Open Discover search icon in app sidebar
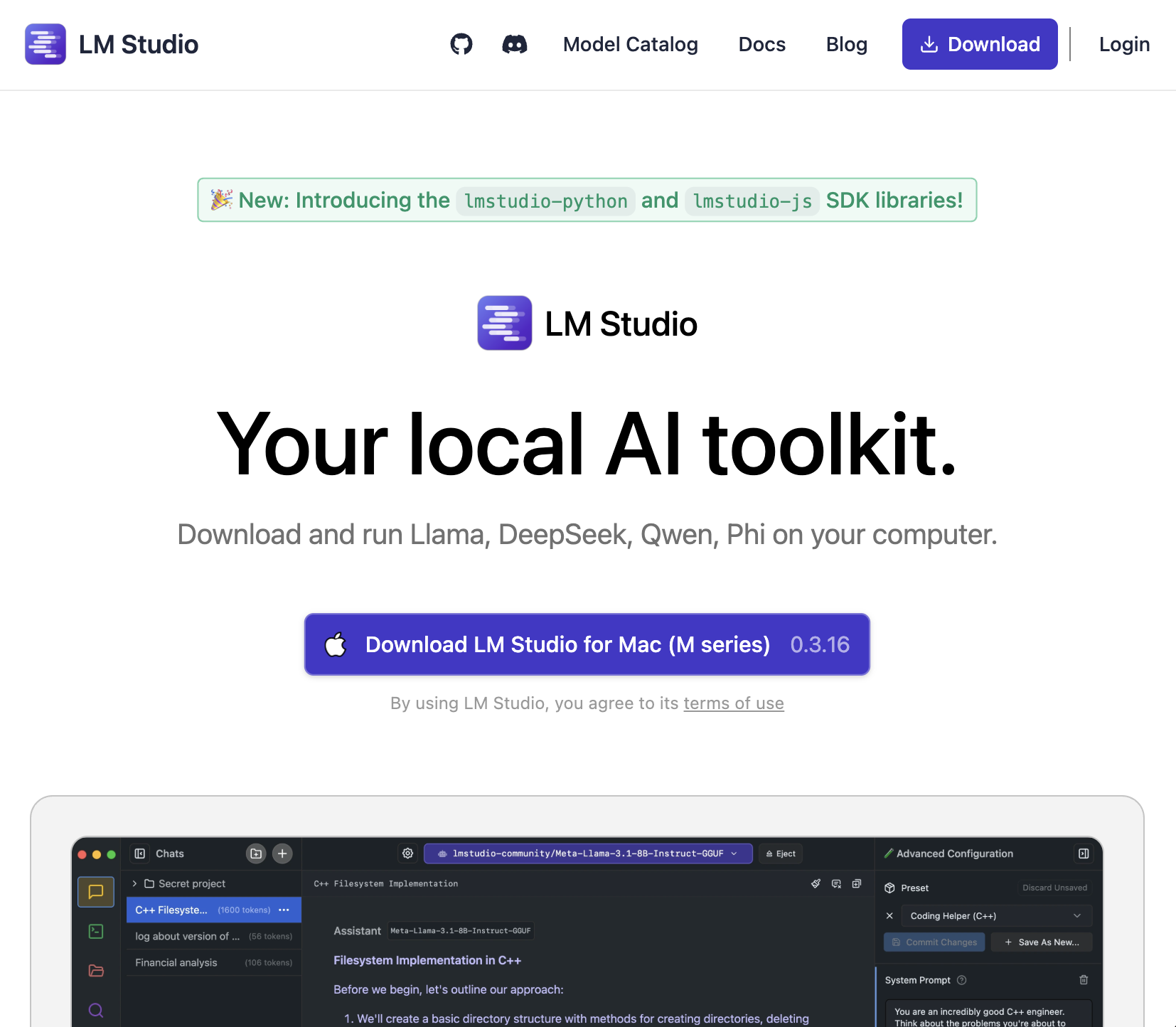The height and width of the screenshot is (1027, 1176). [96, 1010]
